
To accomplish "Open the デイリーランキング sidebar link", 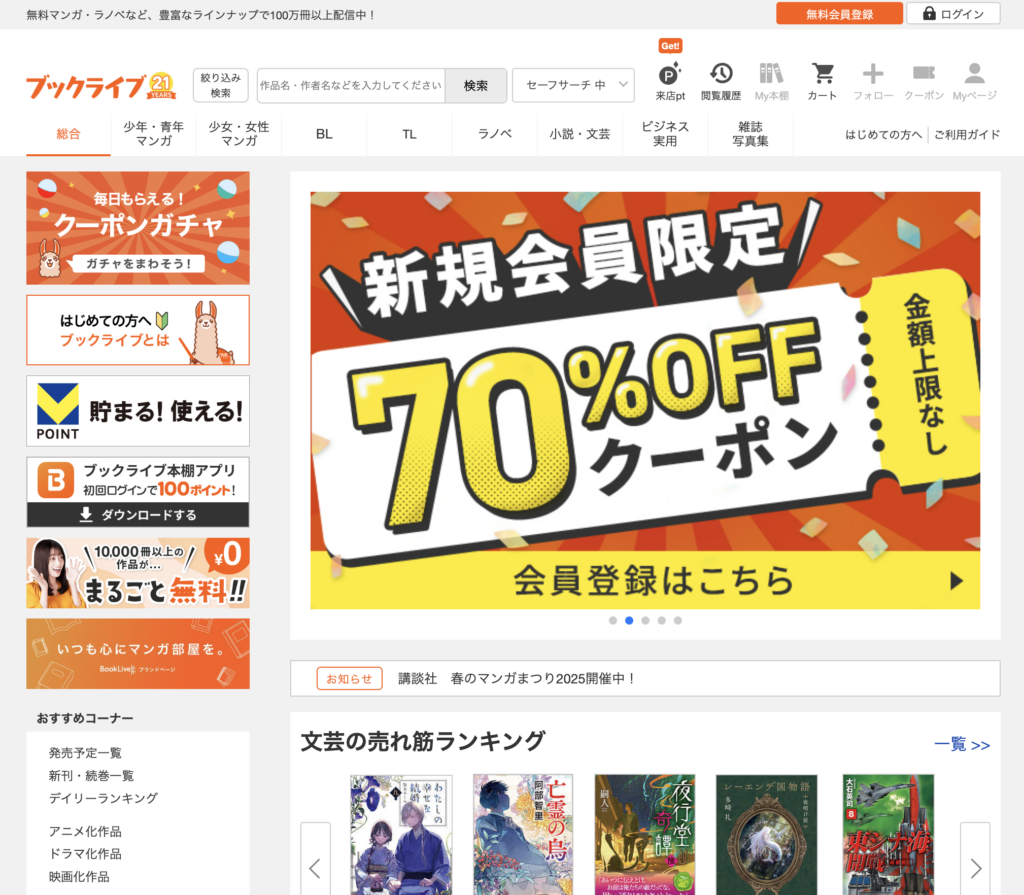I will pos(103,798).
